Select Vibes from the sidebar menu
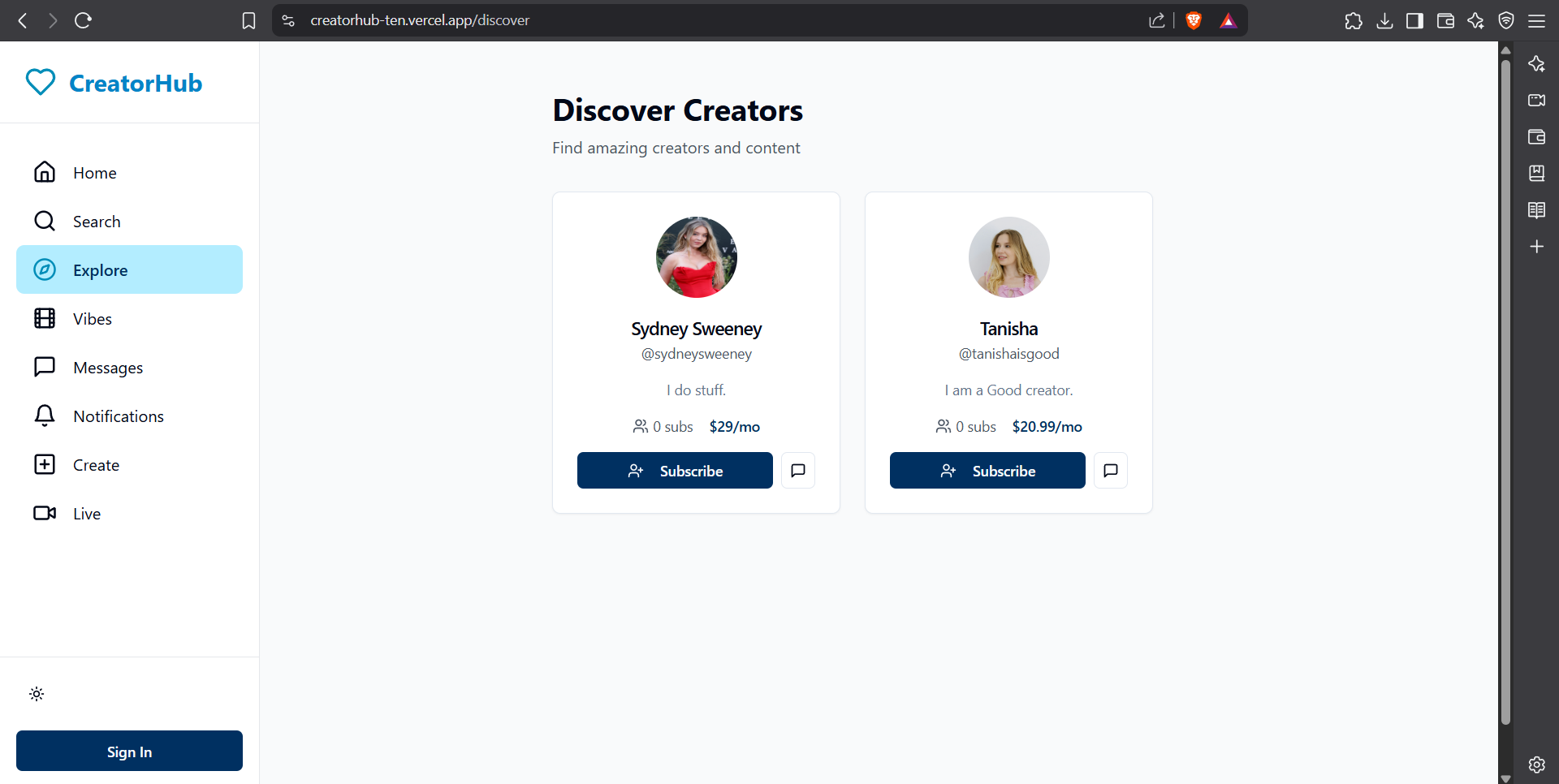This screenshot has width=1559, height=784. coord(92,318)
